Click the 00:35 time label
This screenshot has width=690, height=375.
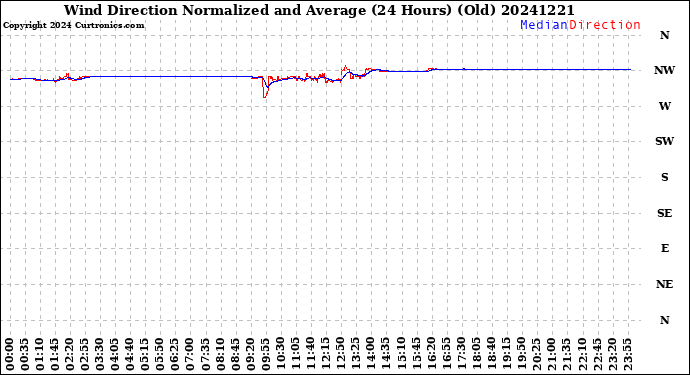pos(25,355)
